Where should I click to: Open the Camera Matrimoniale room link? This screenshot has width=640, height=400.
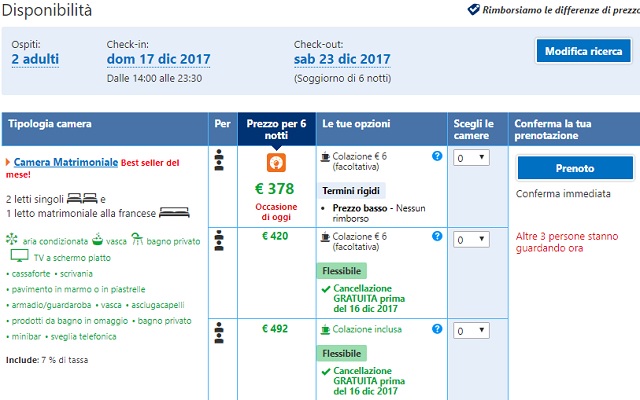66,162
